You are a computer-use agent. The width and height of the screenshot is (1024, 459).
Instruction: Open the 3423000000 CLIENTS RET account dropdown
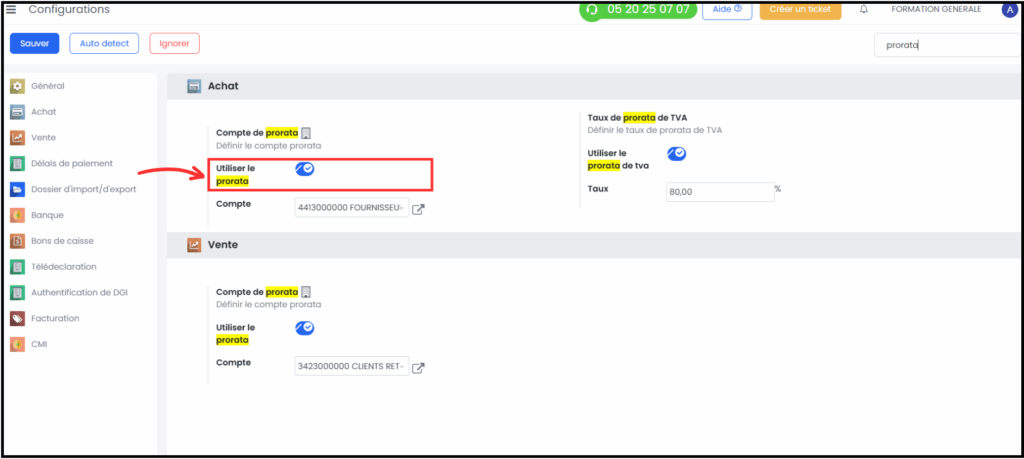[x=352, y=366]
